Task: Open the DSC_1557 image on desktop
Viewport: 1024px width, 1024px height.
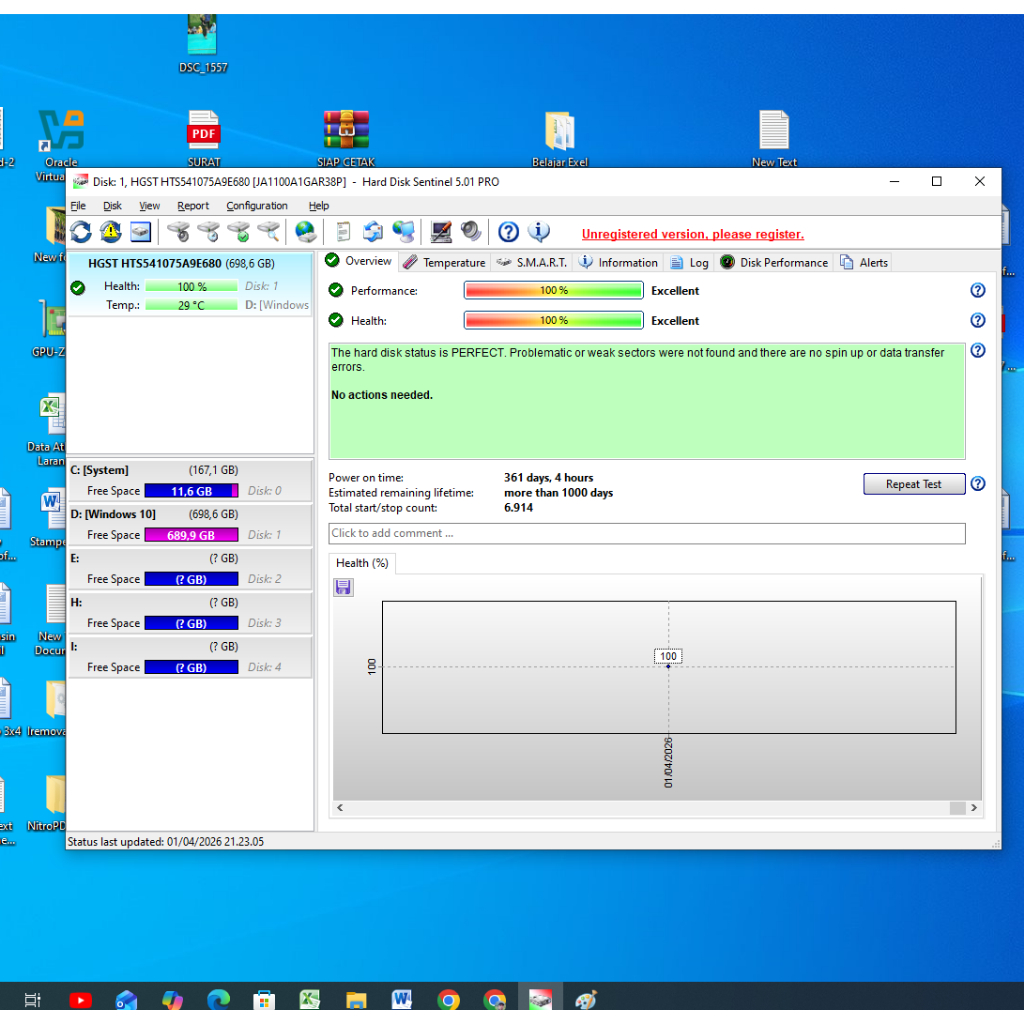Action: click(x=202, y=43)
